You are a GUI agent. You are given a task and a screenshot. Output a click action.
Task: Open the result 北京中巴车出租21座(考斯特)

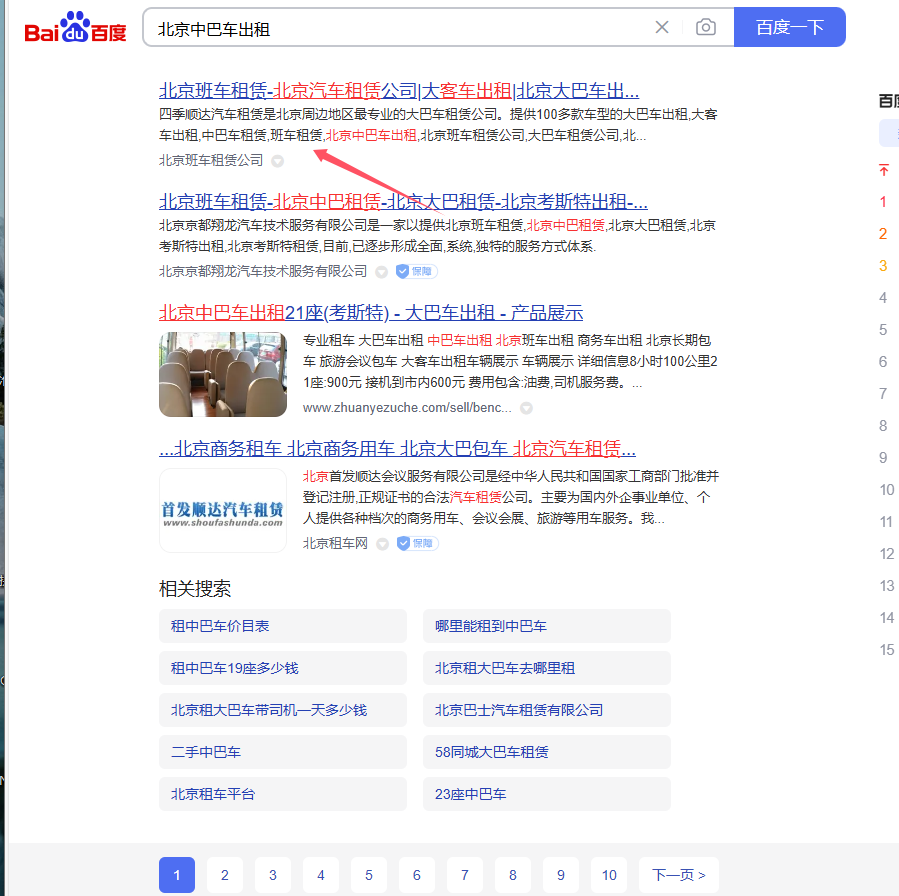click(370, 313)
